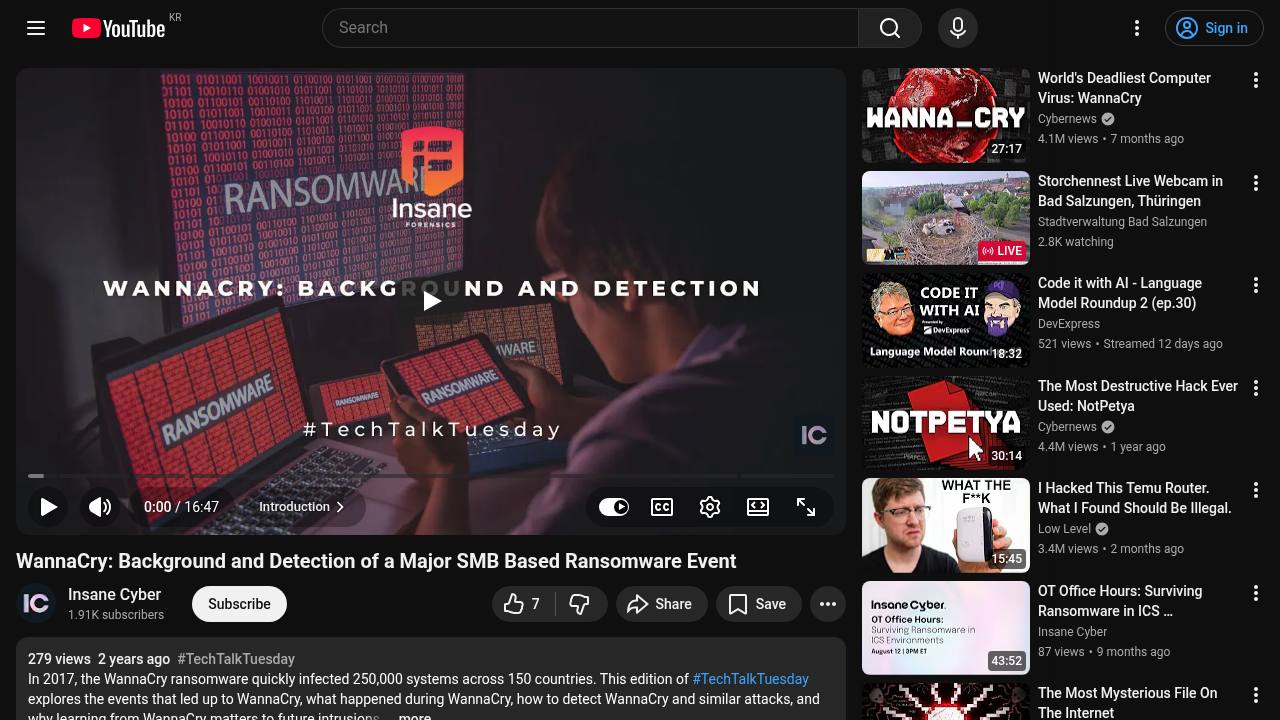Open the Storchennest Live Webcam thumbnail

point(946,218)
